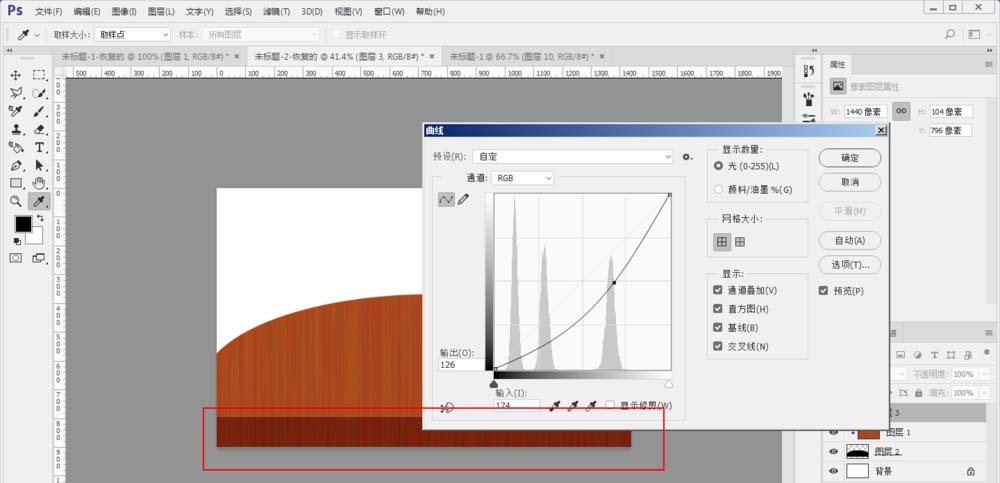Click the pencil draw-curve icon in Curves

coord(463,200)
